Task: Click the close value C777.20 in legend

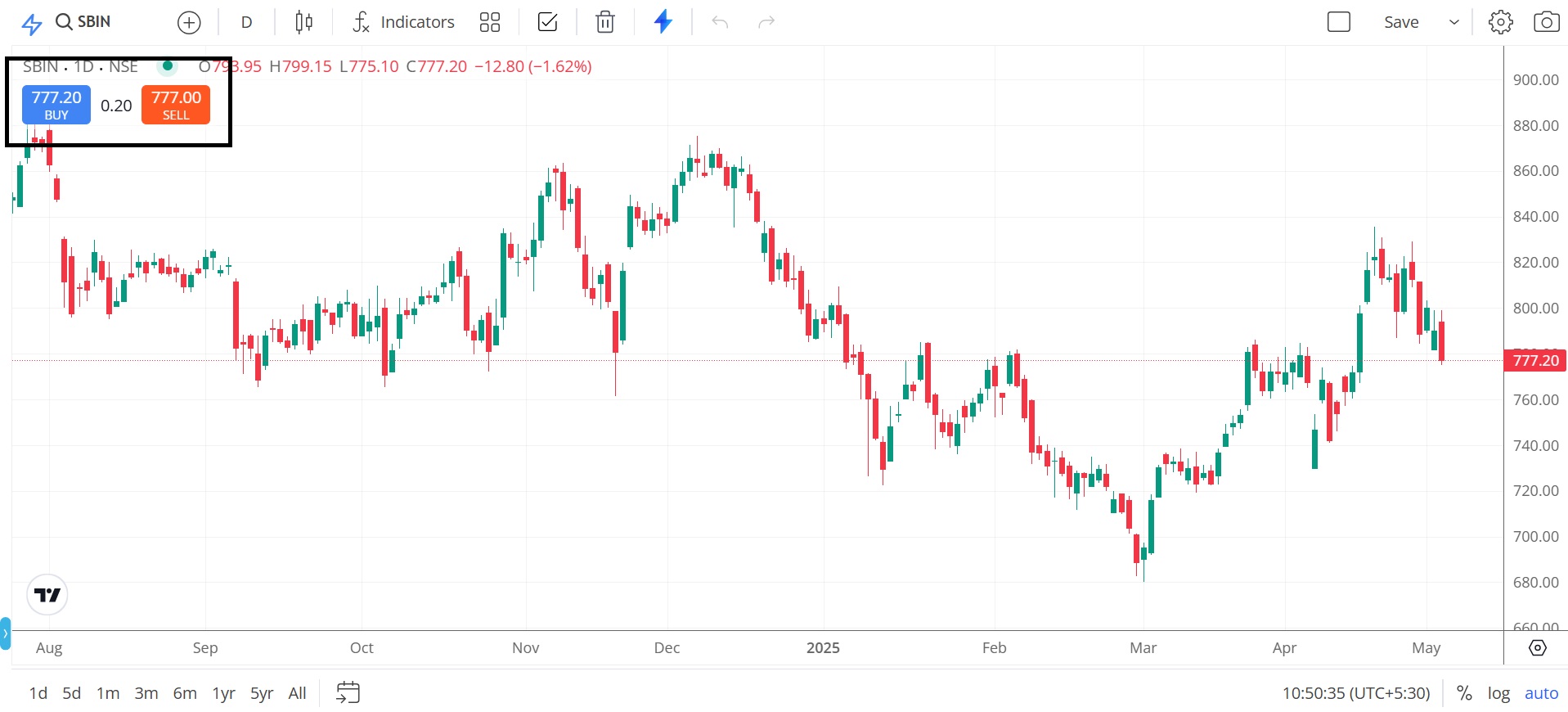Action: (437, 66)
